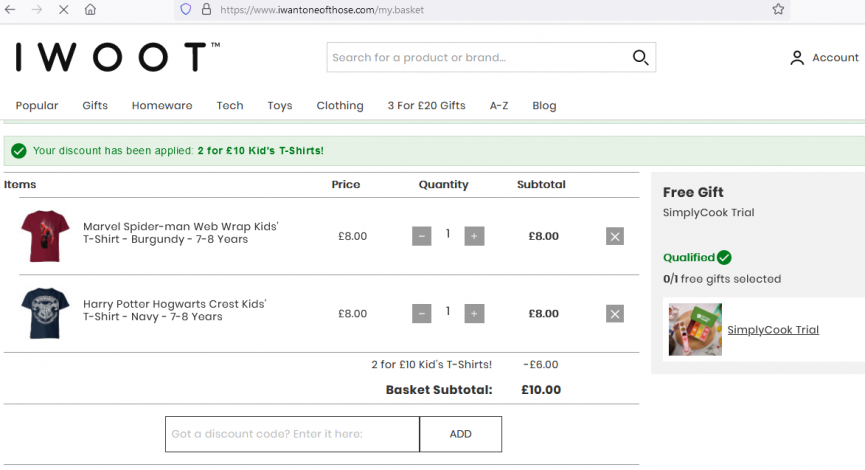Open Marvel Spider-man Web Wrap T-Shirt link

pyautogui.click(x=181, y=233)
